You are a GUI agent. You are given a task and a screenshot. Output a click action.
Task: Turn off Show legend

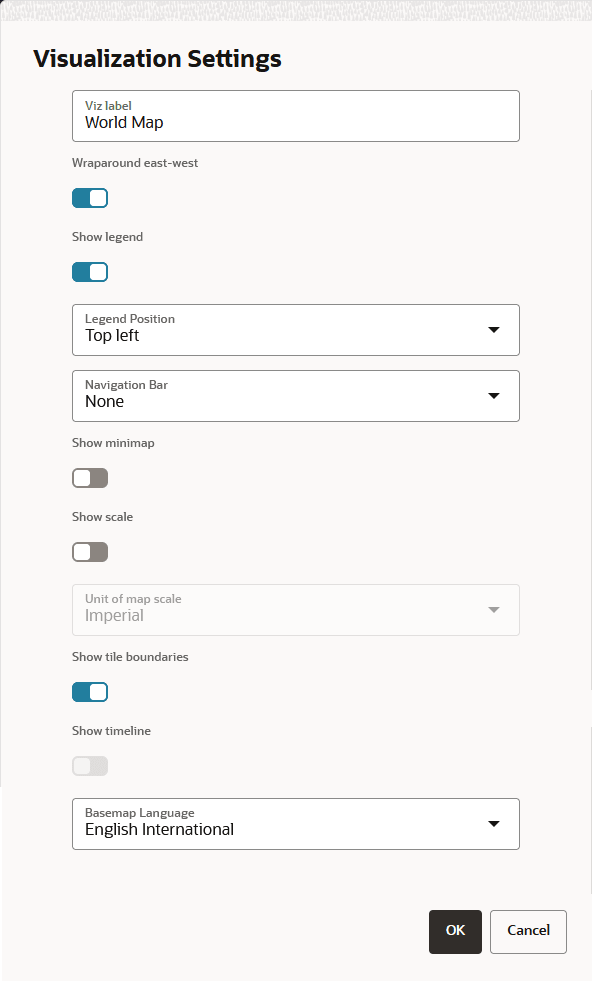point(90,271)
